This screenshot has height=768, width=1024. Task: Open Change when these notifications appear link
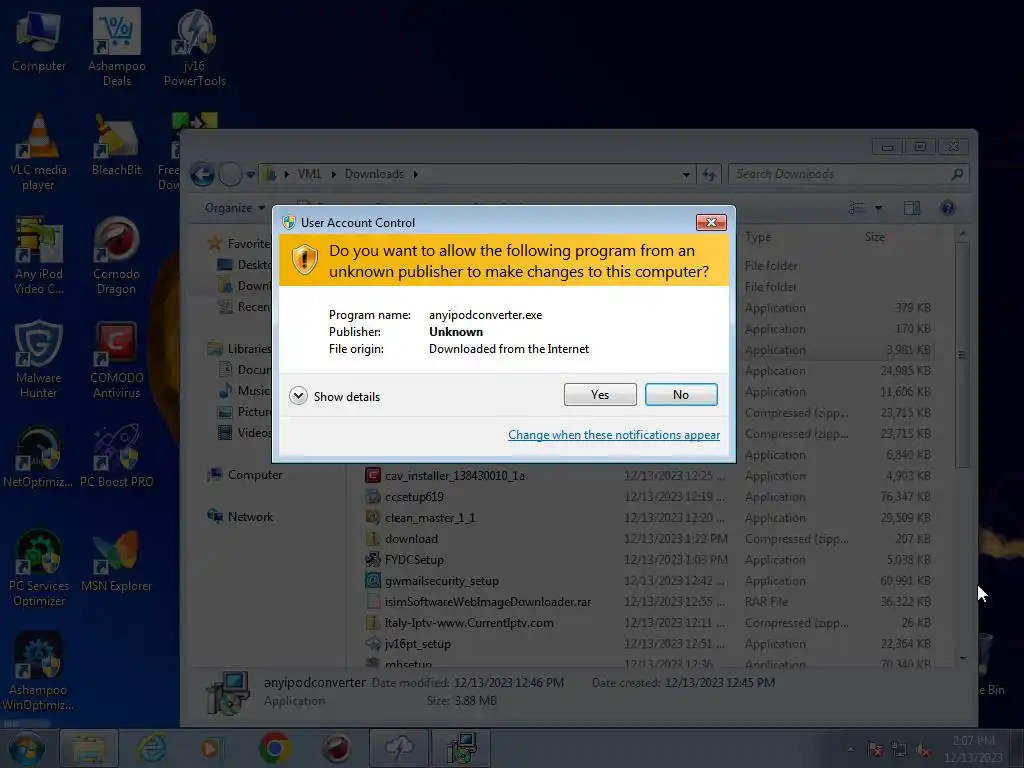[614, 435]
